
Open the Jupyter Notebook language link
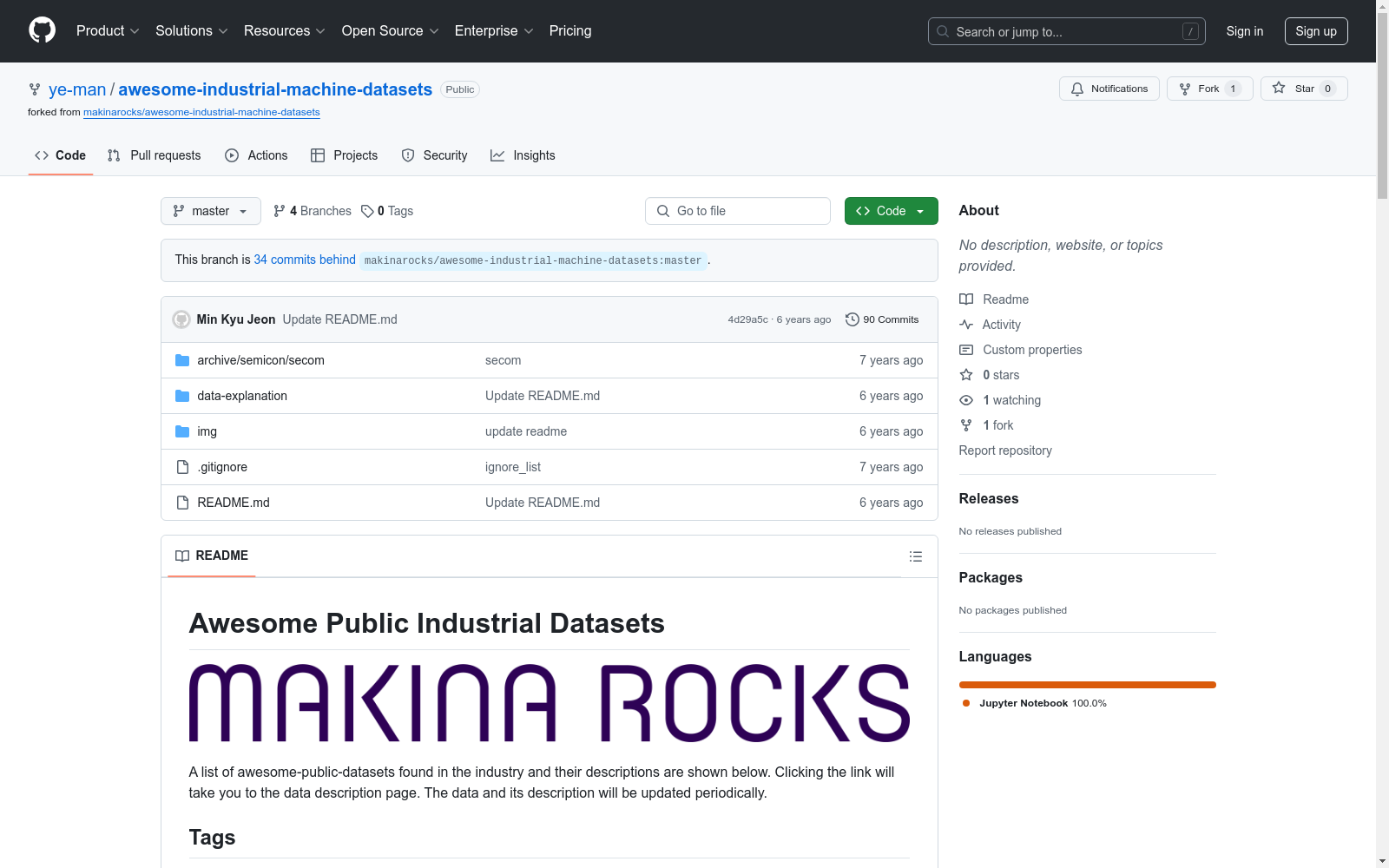(1043, 703)
